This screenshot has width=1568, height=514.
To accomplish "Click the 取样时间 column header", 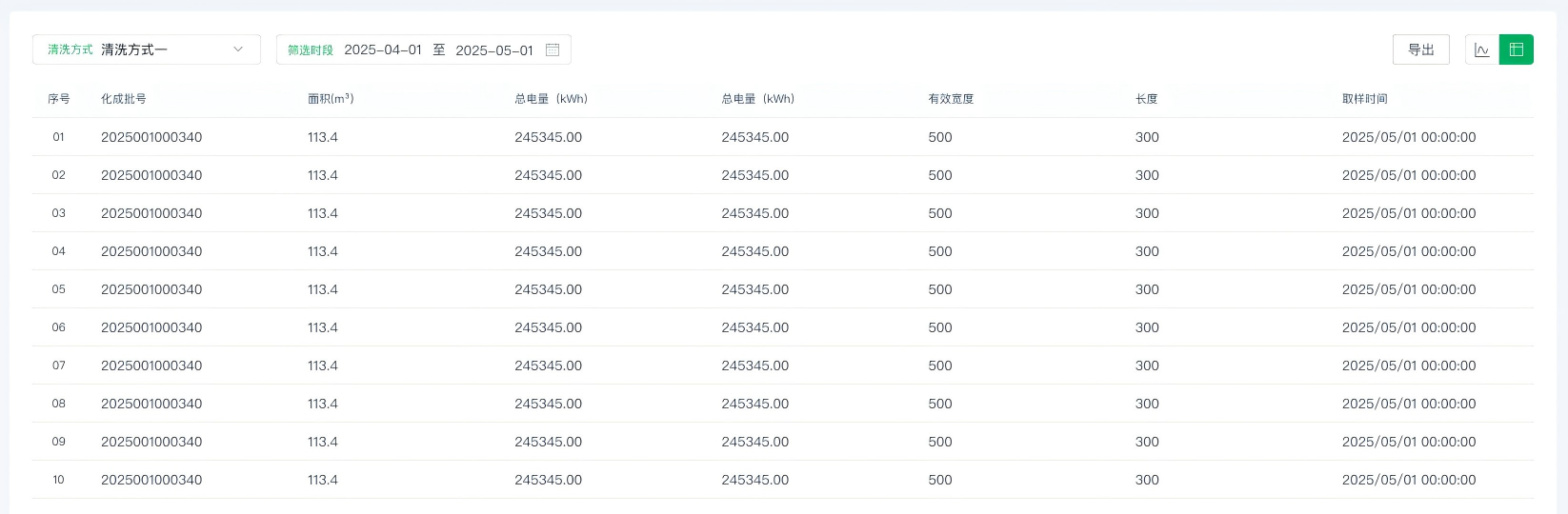I will [x=1365, y=99].
